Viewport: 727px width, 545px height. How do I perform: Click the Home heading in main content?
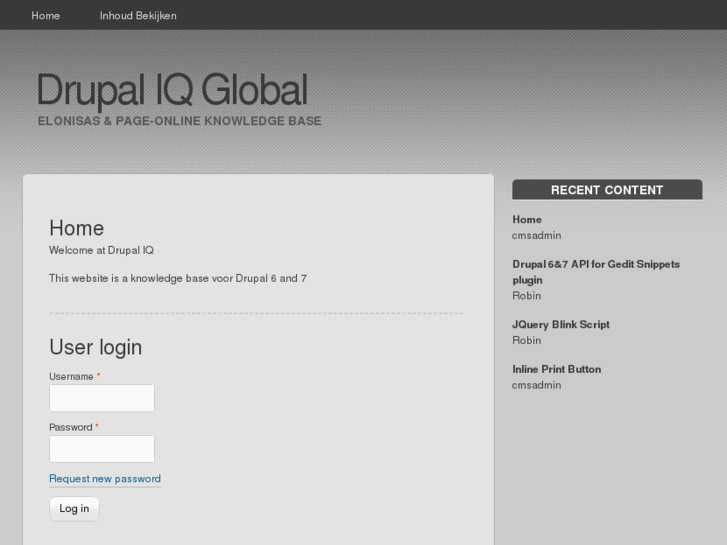tap(76, 228)
